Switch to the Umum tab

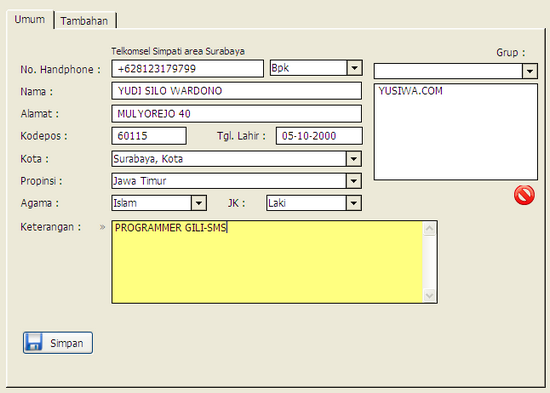(30, 19)
